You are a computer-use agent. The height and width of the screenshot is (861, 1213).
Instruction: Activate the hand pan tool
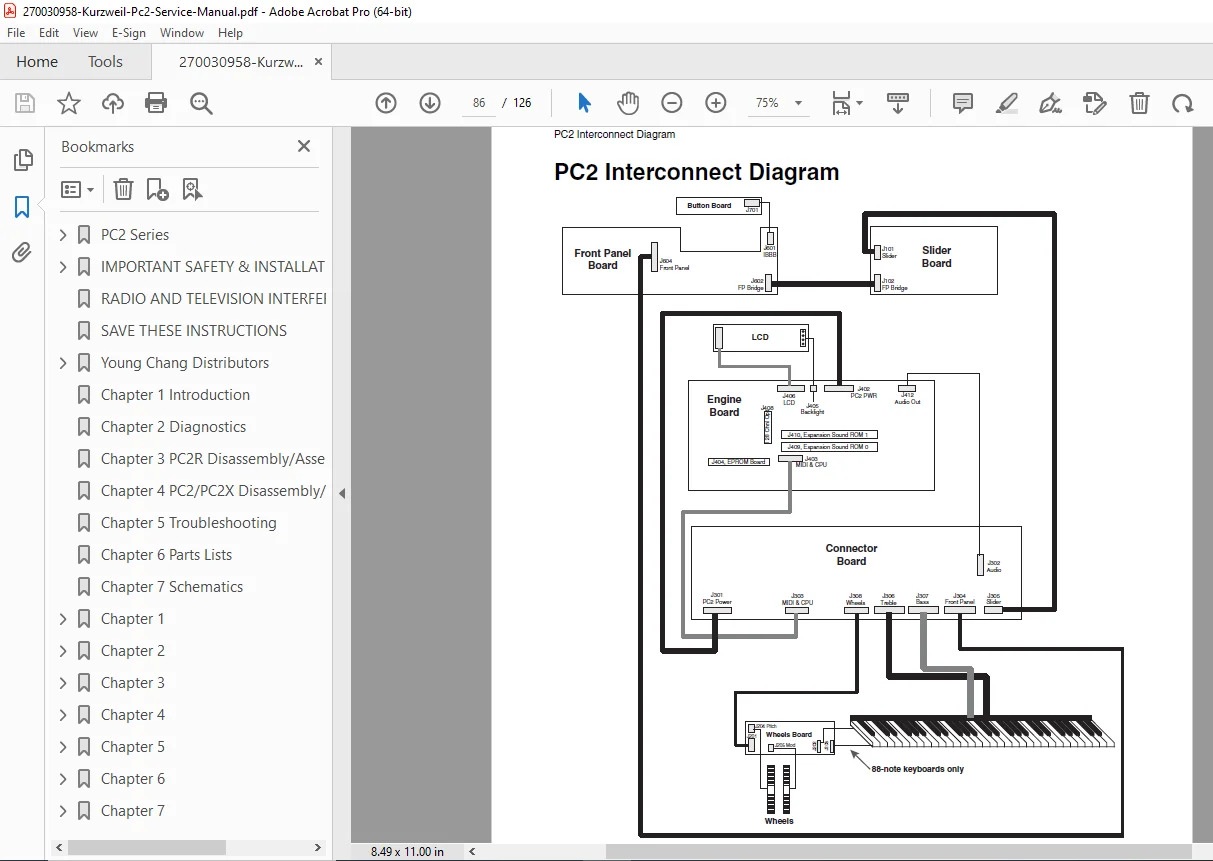pos(628,103)
